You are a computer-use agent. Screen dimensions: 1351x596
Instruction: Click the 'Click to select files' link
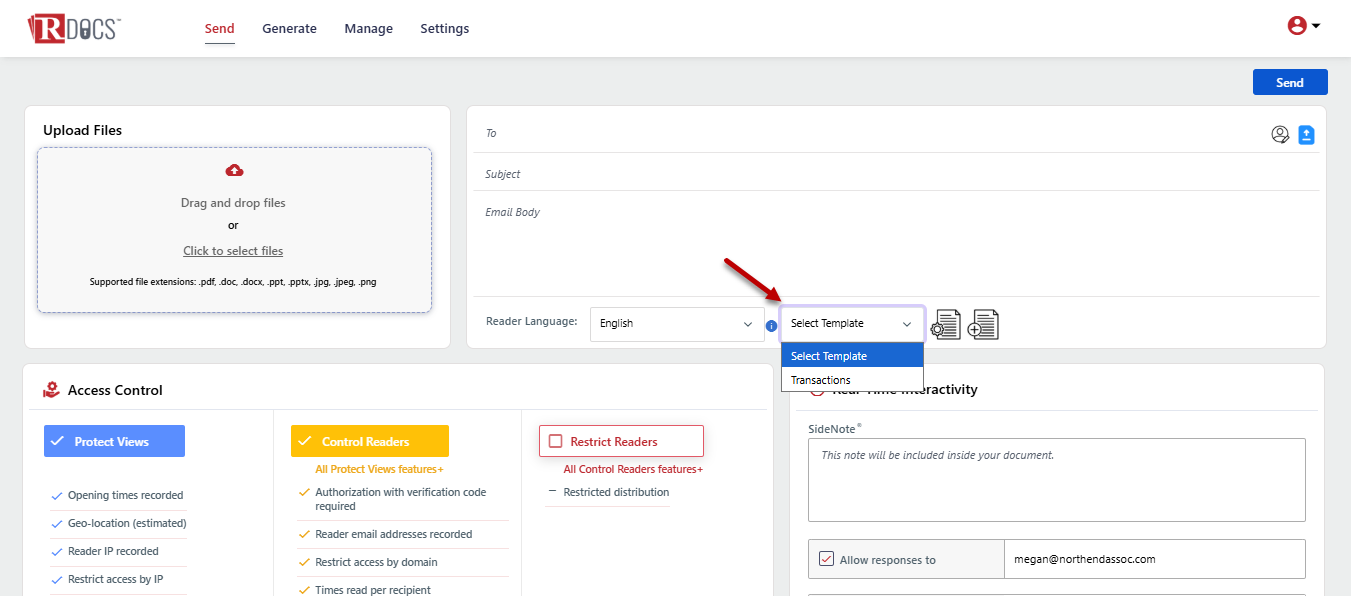pyautogui.click(x=233, y=251)
